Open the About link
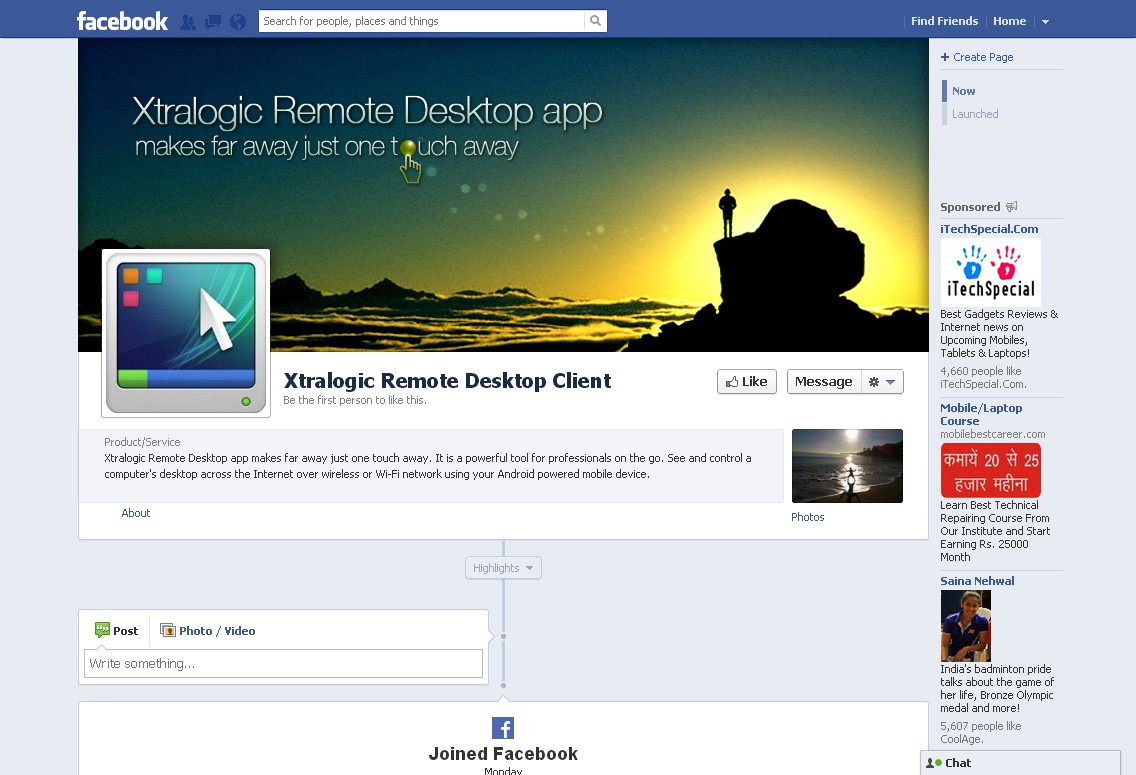Viewport: 1136px width, 775px height. [135, 513]
